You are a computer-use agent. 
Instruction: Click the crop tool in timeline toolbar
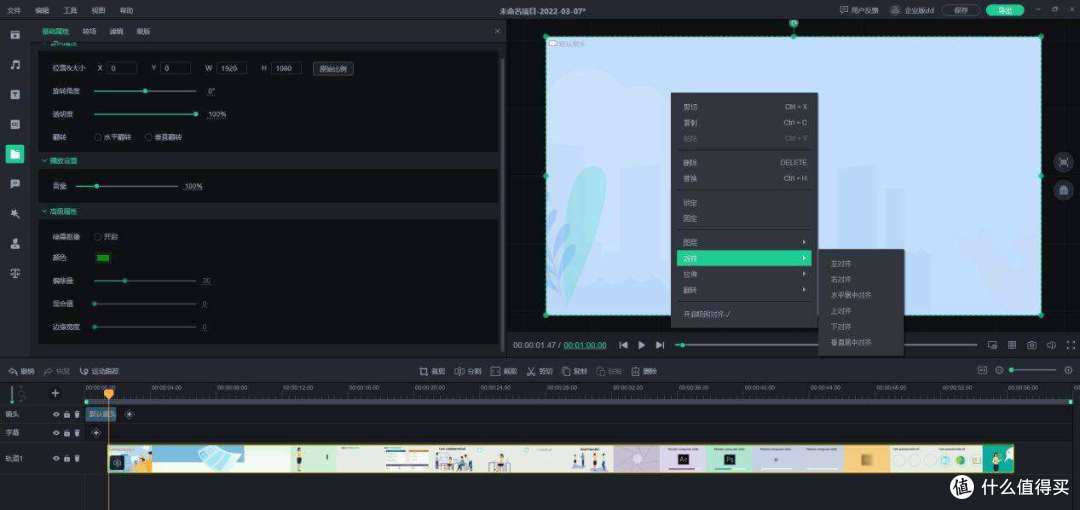[x=432, y=371]
